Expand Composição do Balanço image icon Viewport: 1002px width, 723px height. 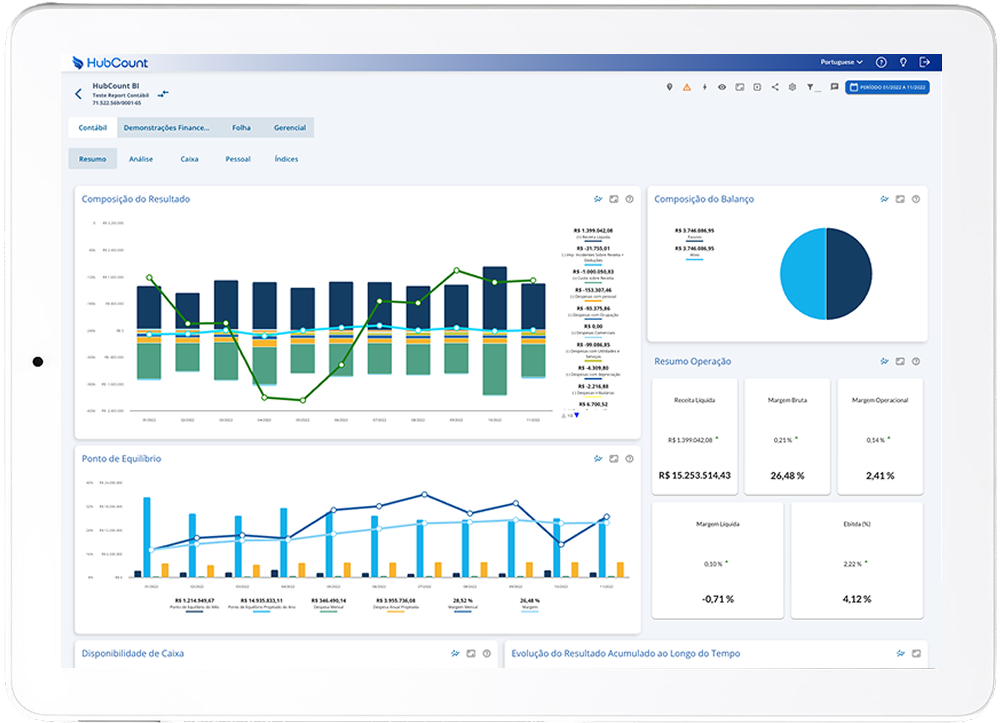click(x=900, y=199)
